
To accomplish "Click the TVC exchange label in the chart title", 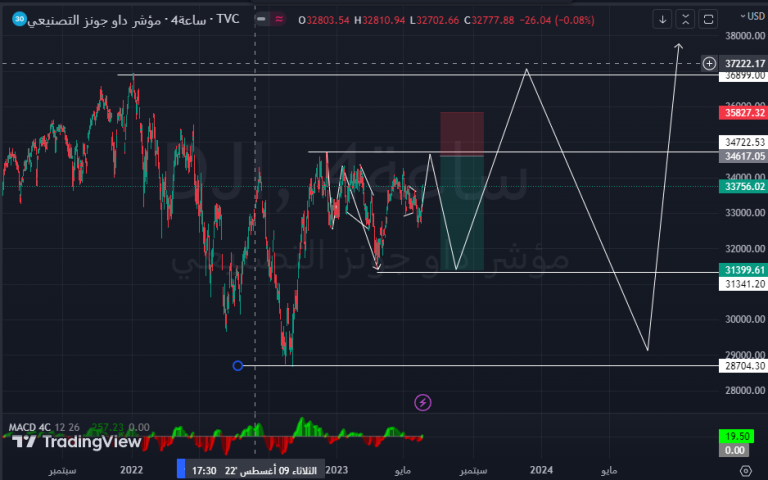I will coord(228,19).
